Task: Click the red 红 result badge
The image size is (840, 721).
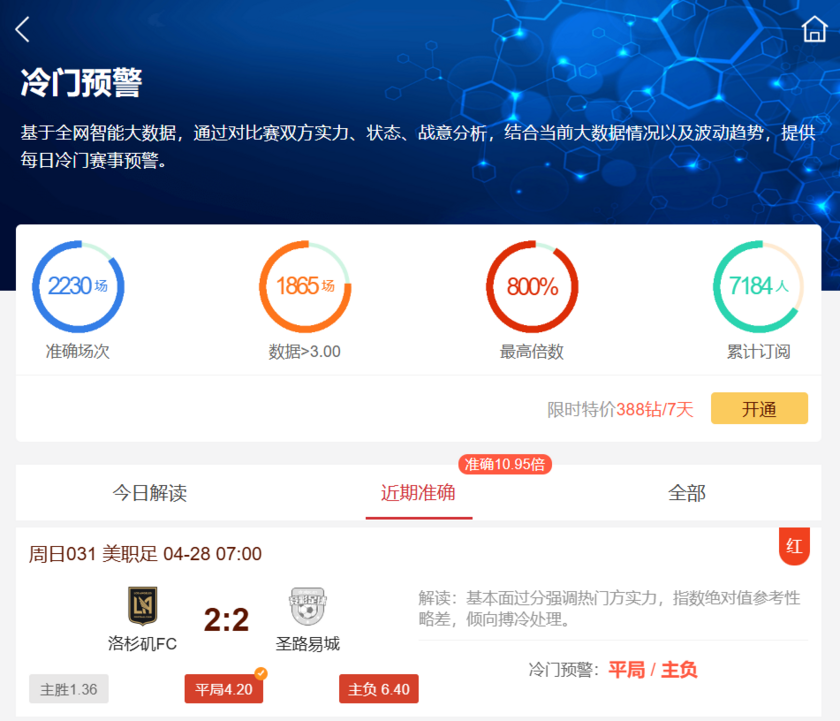Action: [794, 546]
